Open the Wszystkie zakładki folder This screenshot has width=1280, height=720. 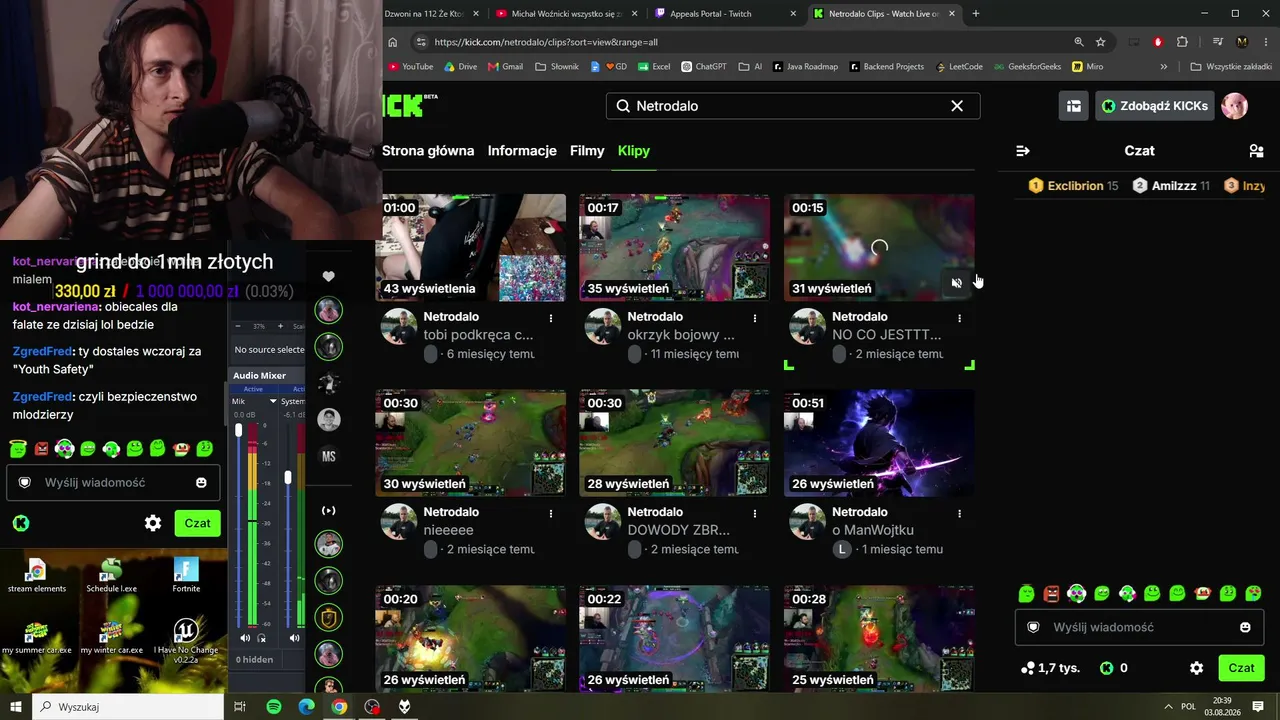[1231, 67]
